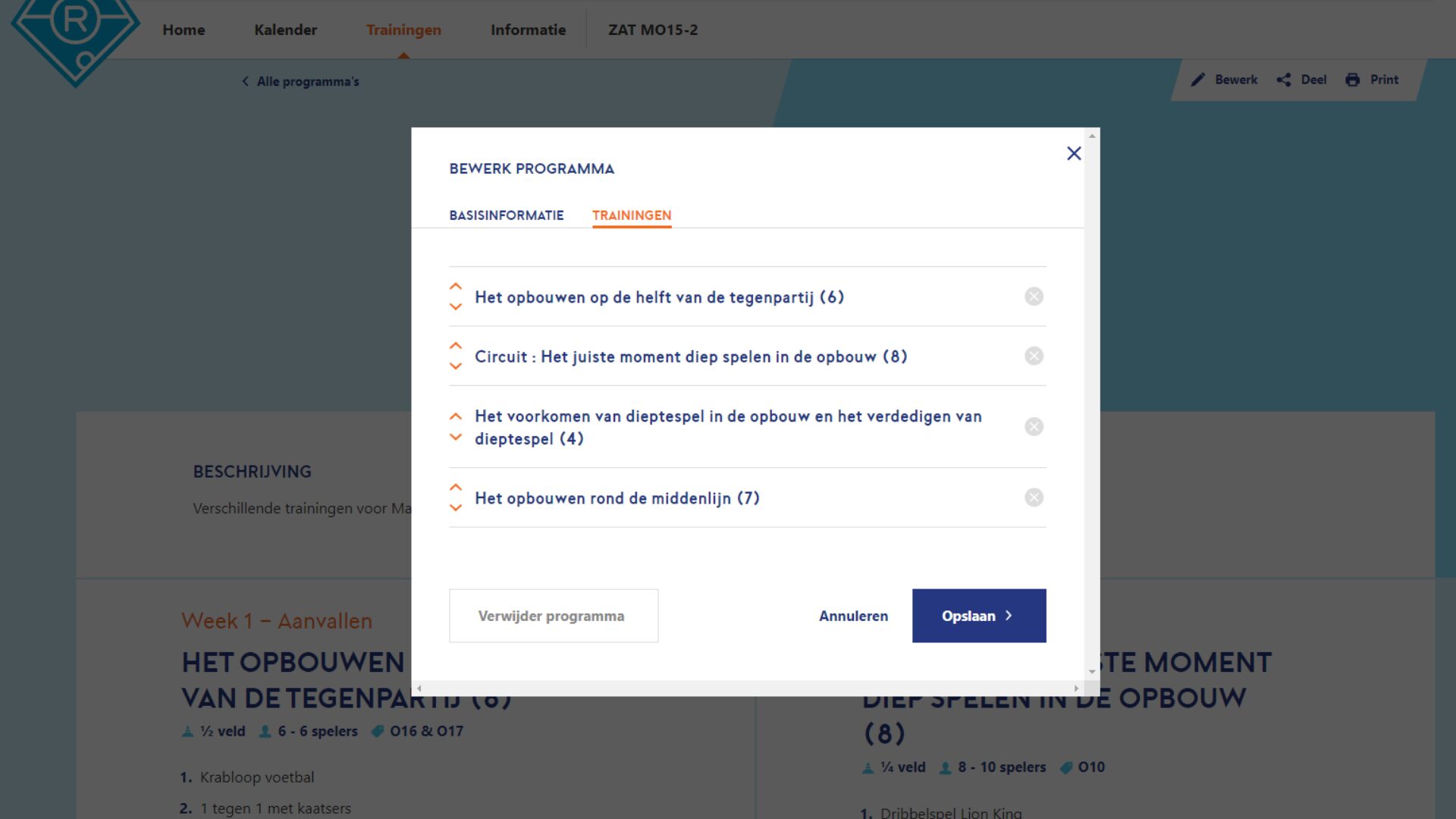The width and height of the screenshot is (1456, 819).
Task: Switch to the Basisinformatie tab
Action: [x=506, y=215]
